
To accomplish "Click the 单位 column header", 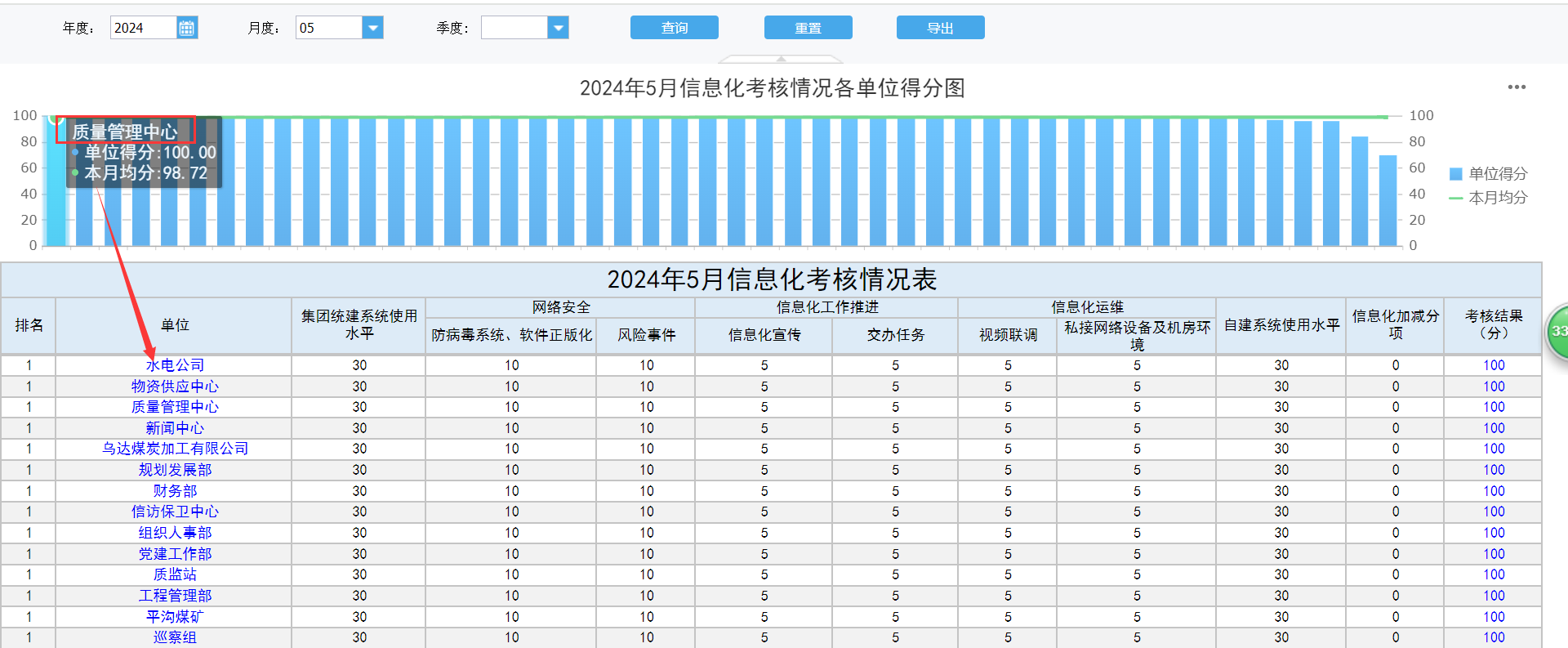I will coord(174,325).
